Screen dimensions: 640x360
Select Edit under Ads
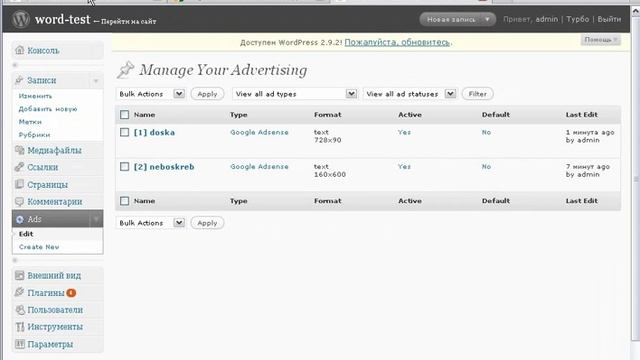pos(26,234)
